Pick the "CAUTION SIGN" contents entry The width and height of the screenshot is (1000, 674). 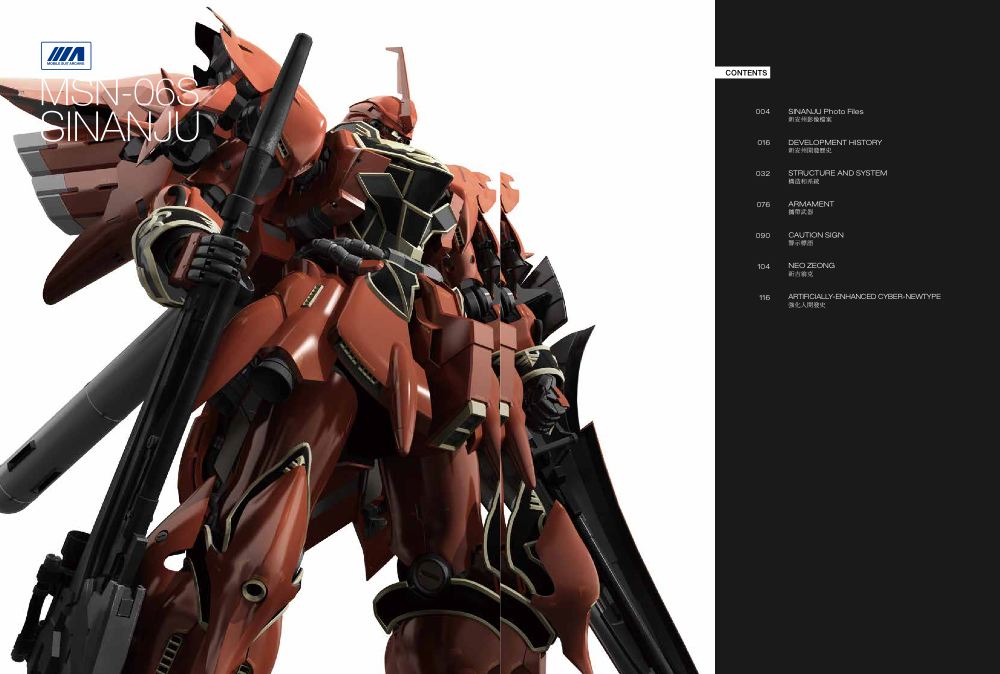pyautogui.click(x=816, y=235)
